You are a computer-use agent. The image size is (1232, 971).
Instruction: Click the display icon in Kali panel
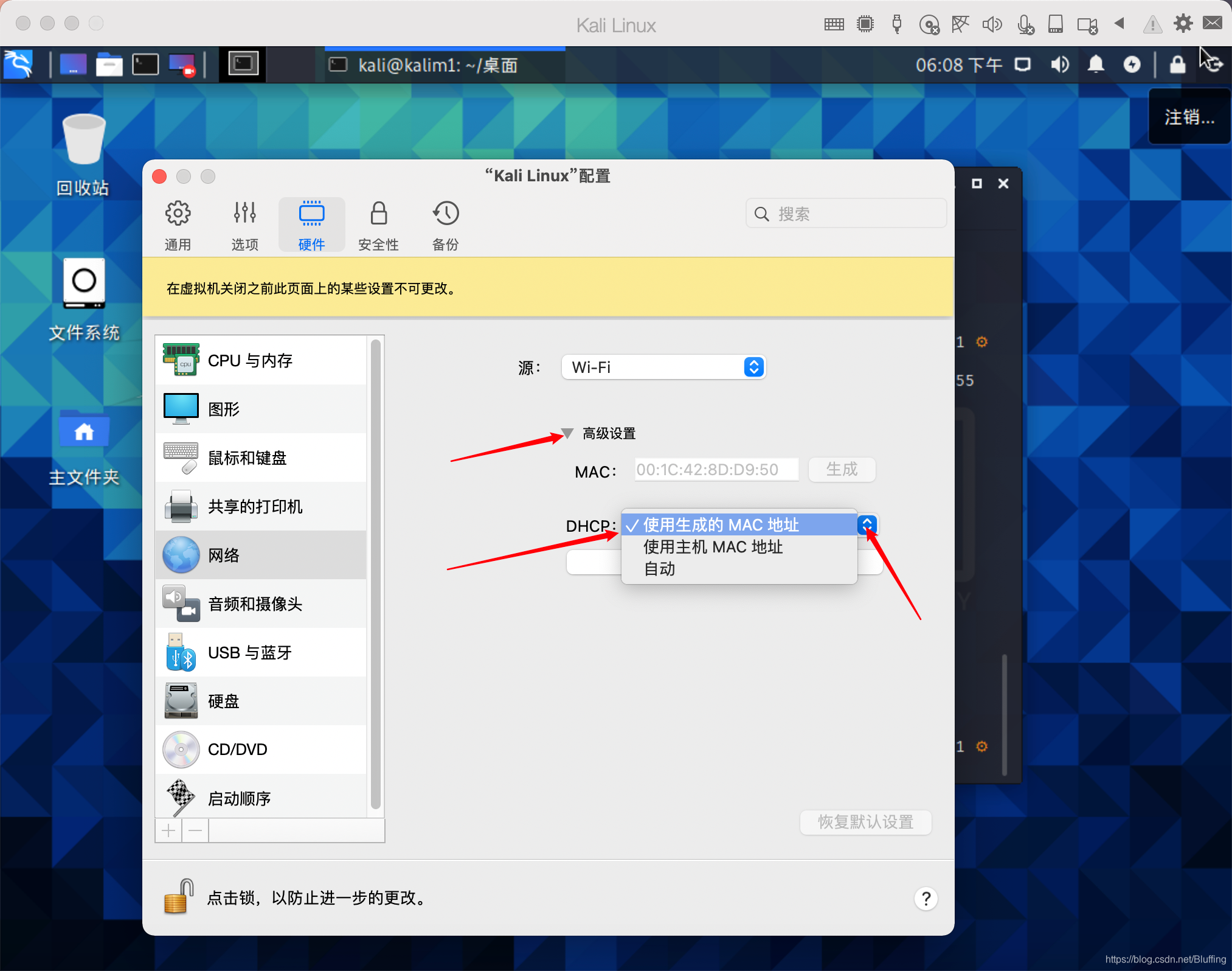coord(1023,64)
